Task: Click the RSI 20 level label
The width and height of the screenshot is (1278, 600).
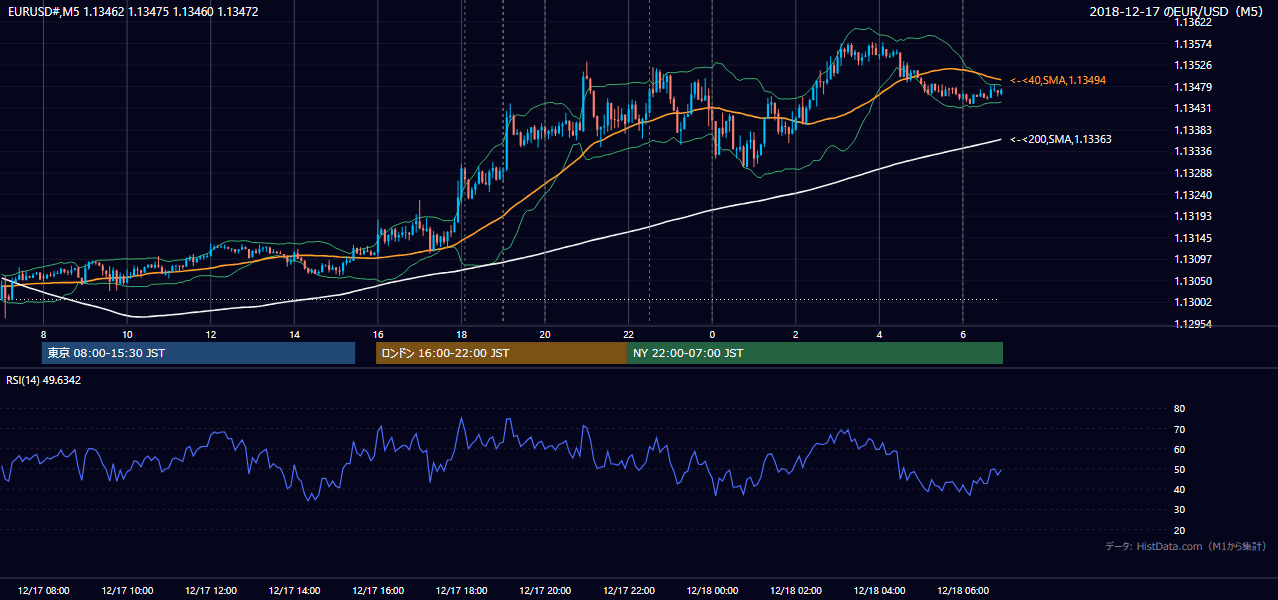Action: [x=1180, y=530]
